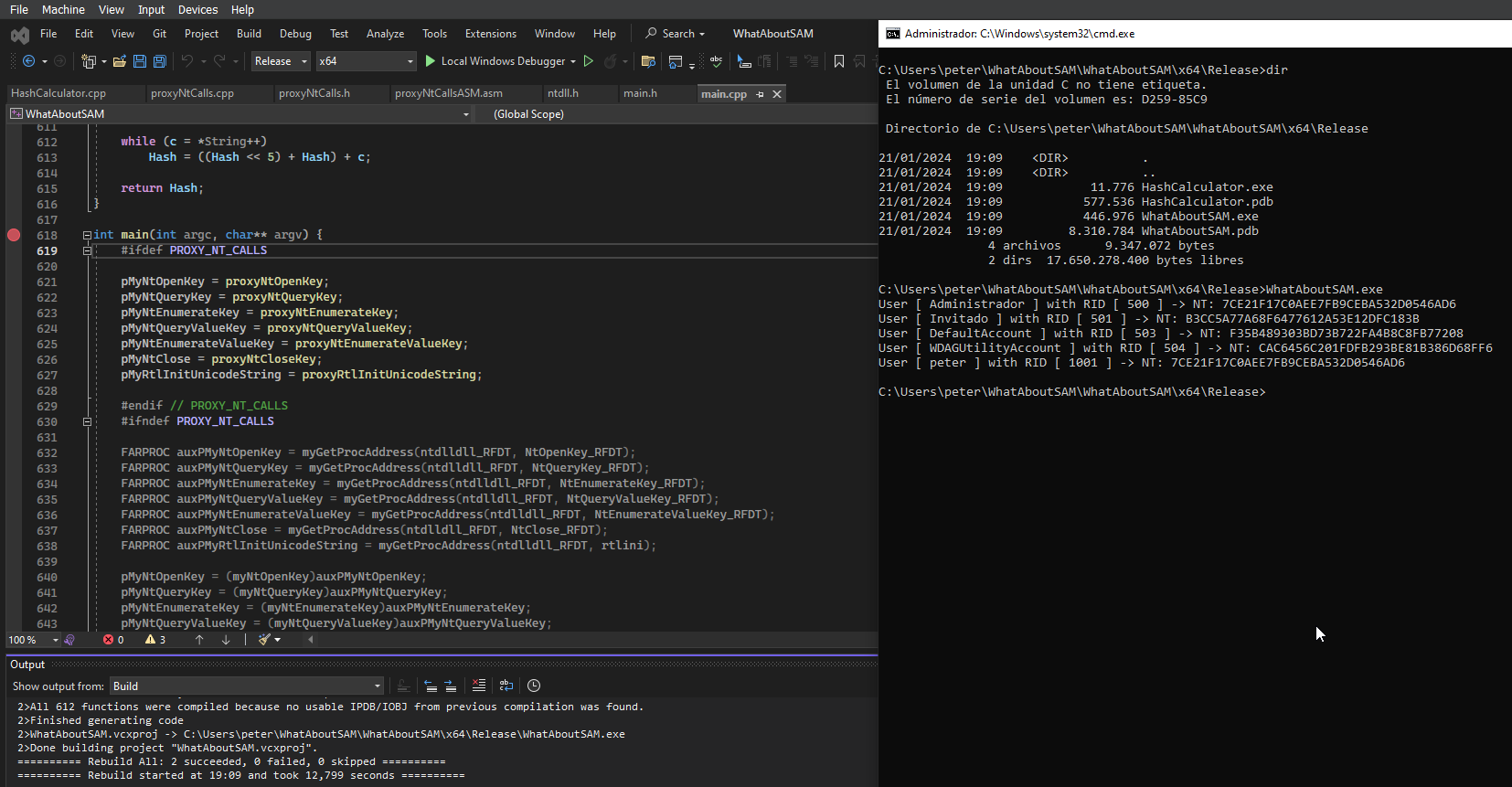Click the cmd.exe window title bar icon
The image size is (1512, 787).
point(893,34)
